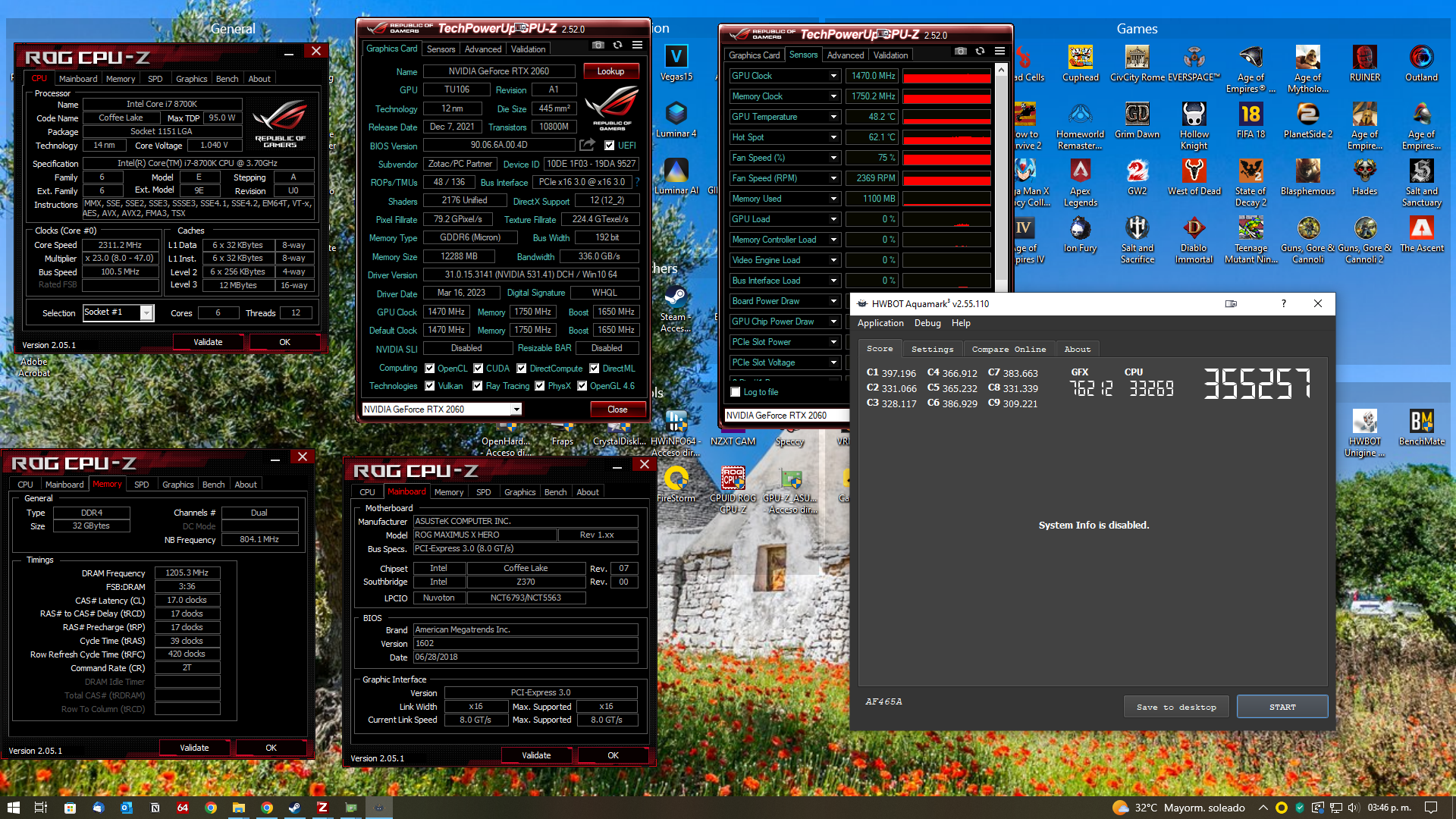
Task: Open Cuphead desktop icon
Action: [1080, 64]
